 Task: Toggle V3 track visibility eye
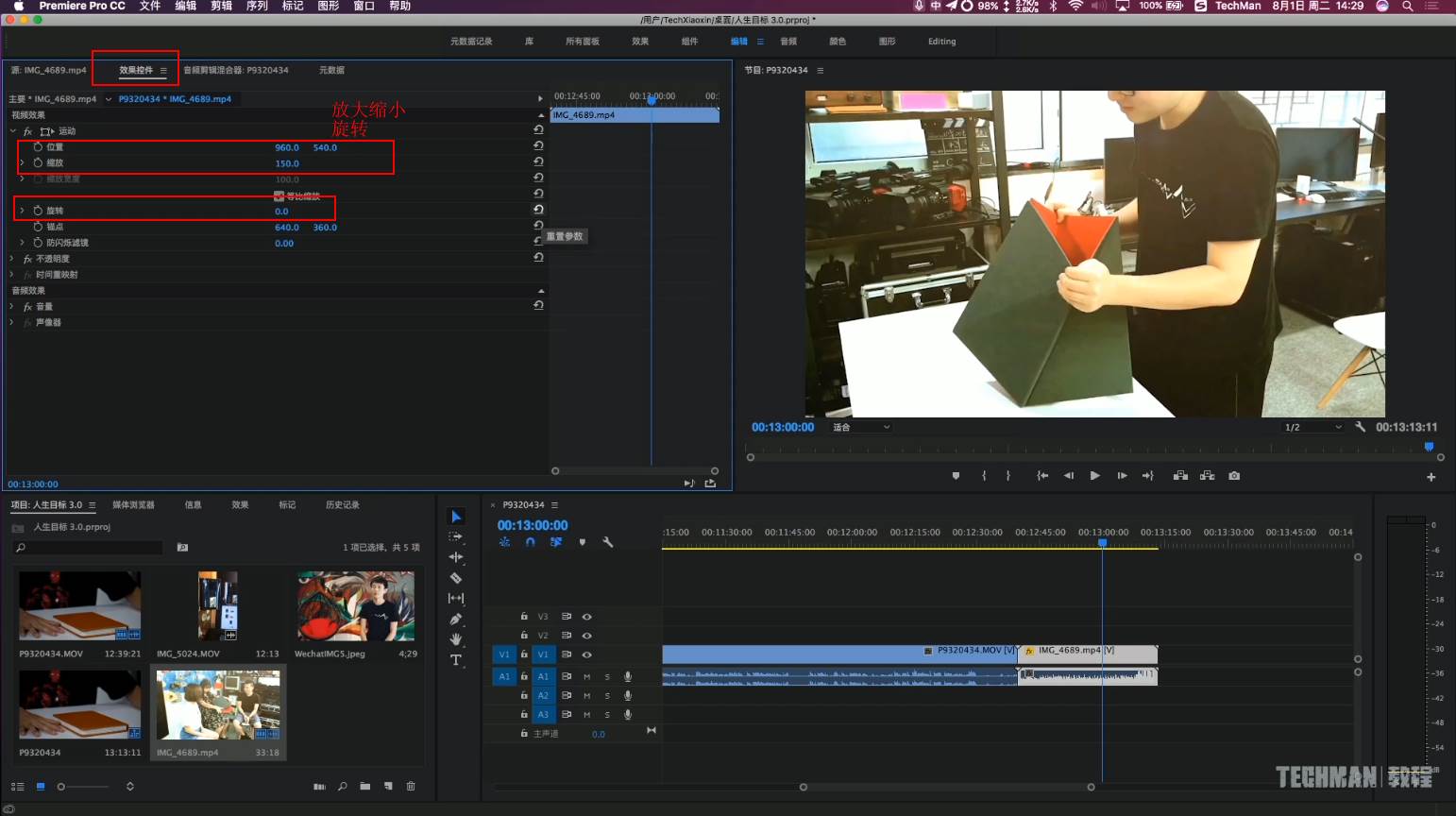click(x=586, y=617)
